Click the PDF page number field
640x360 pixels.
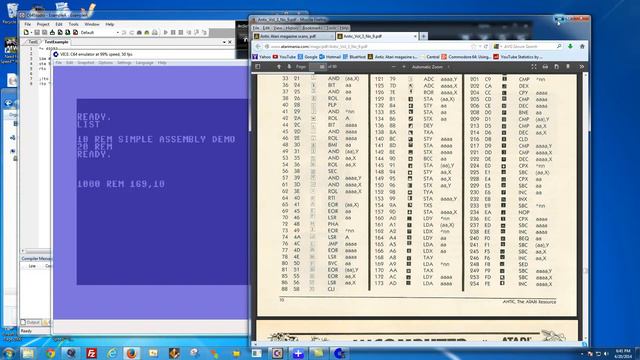(x=317, y=67)
